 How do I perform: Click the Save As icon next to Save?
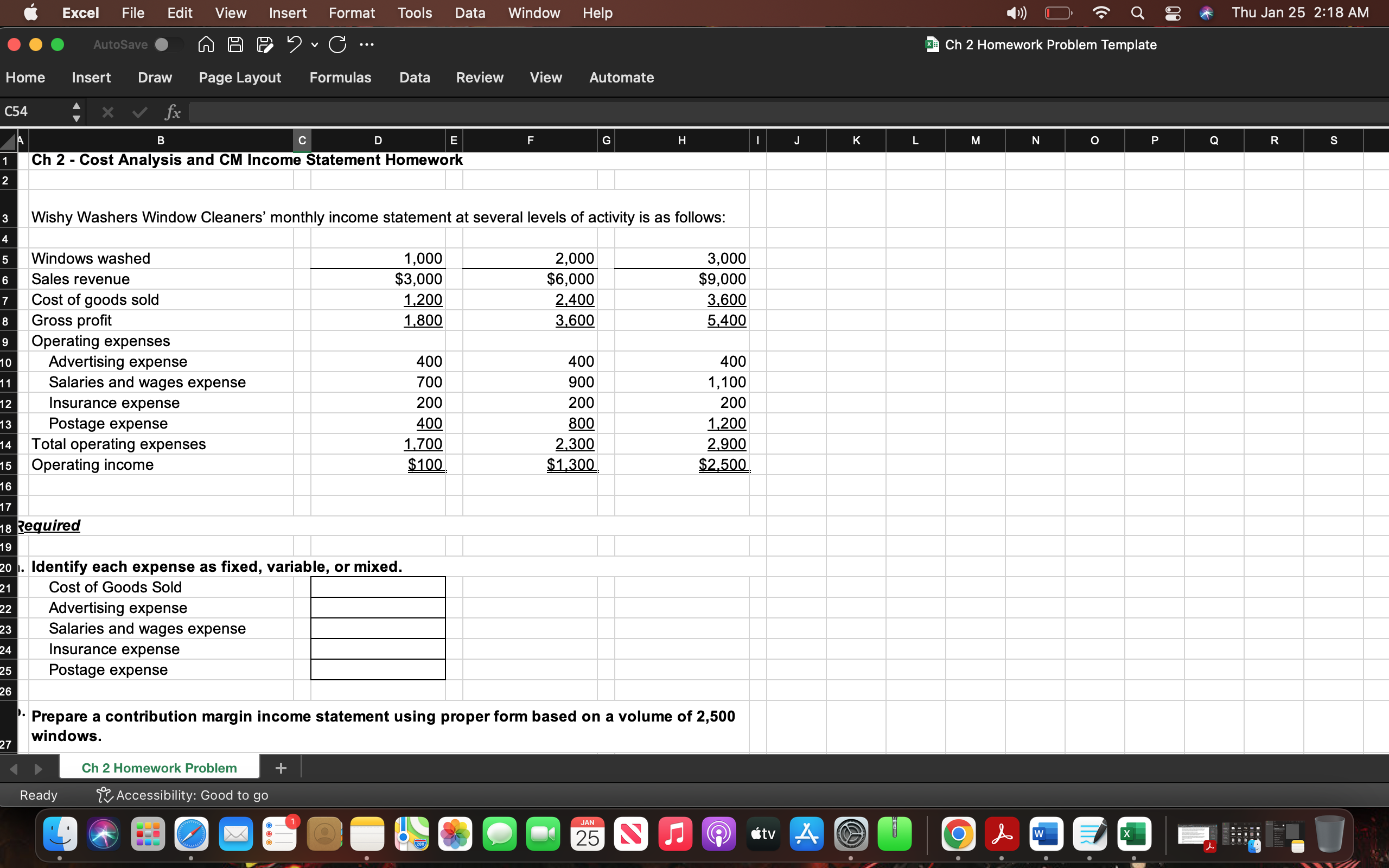pos(265,44)
